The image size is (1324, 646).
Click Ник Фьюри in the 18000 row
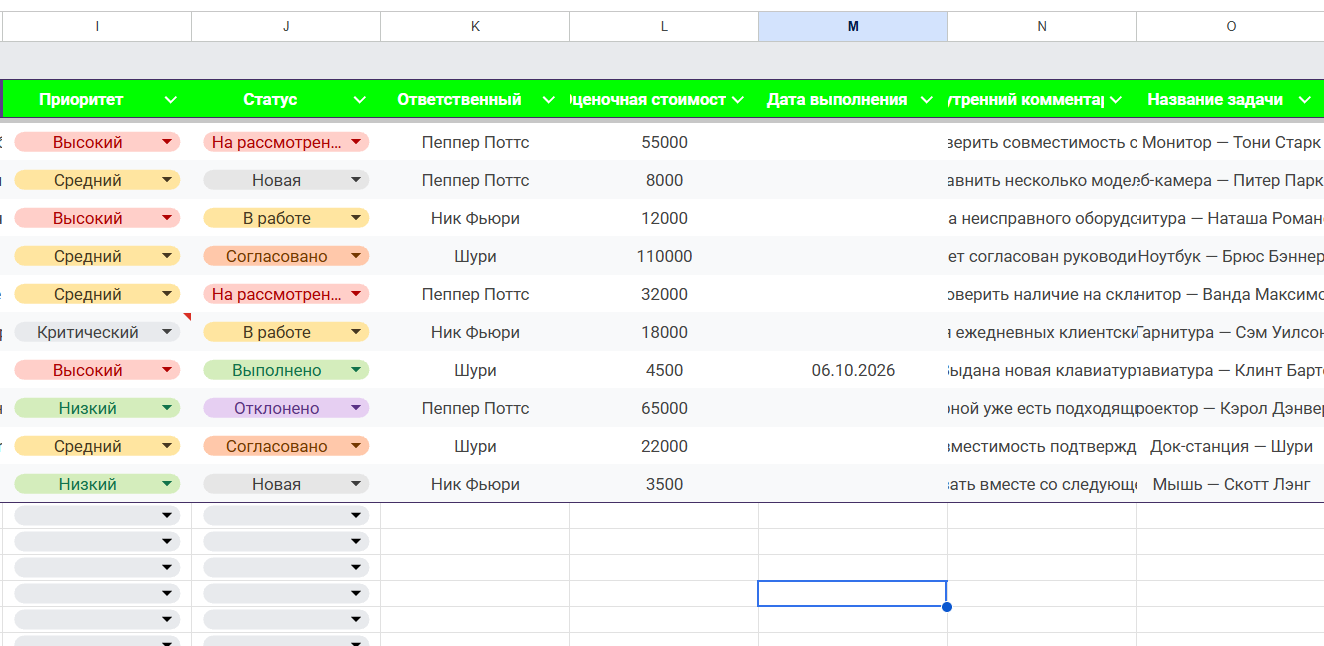point(475,333)
